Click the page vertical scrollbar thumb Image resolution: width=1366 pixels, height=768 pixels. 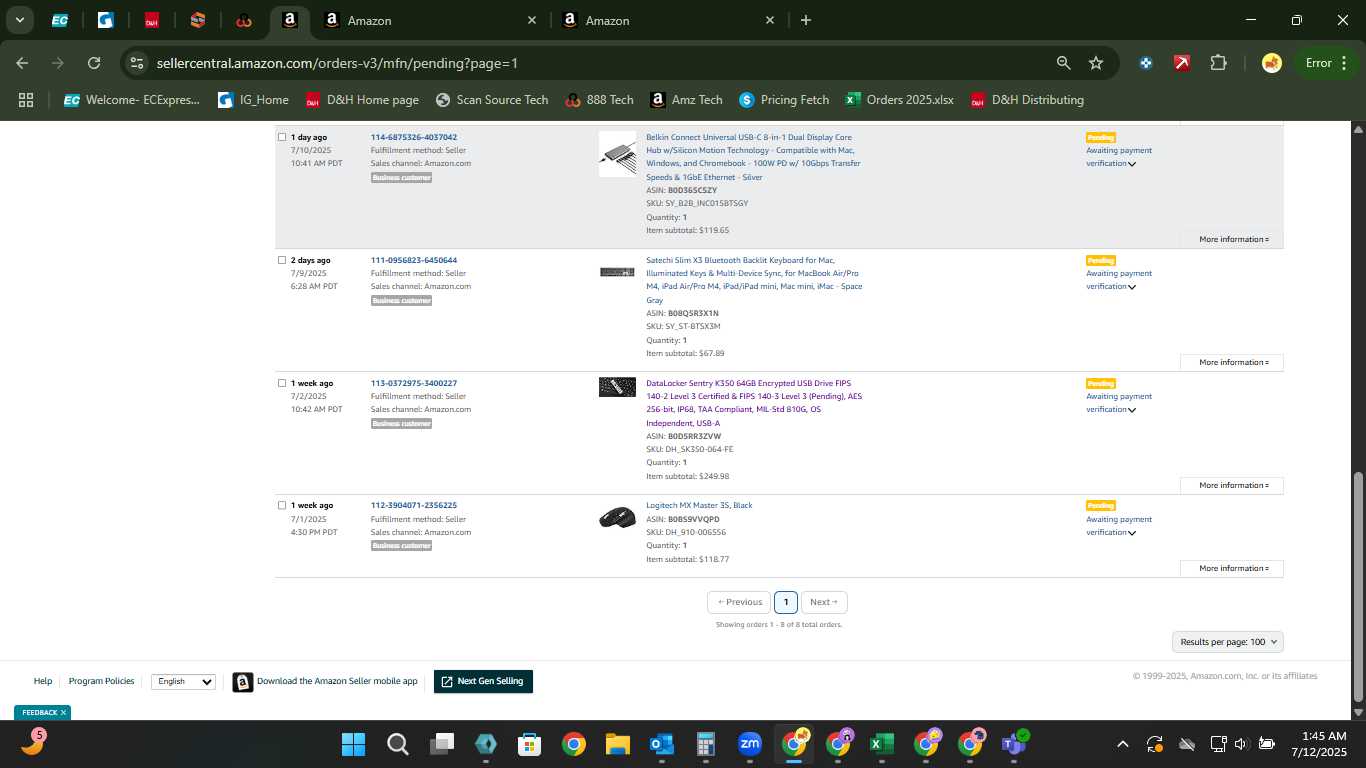point(1358,587)
